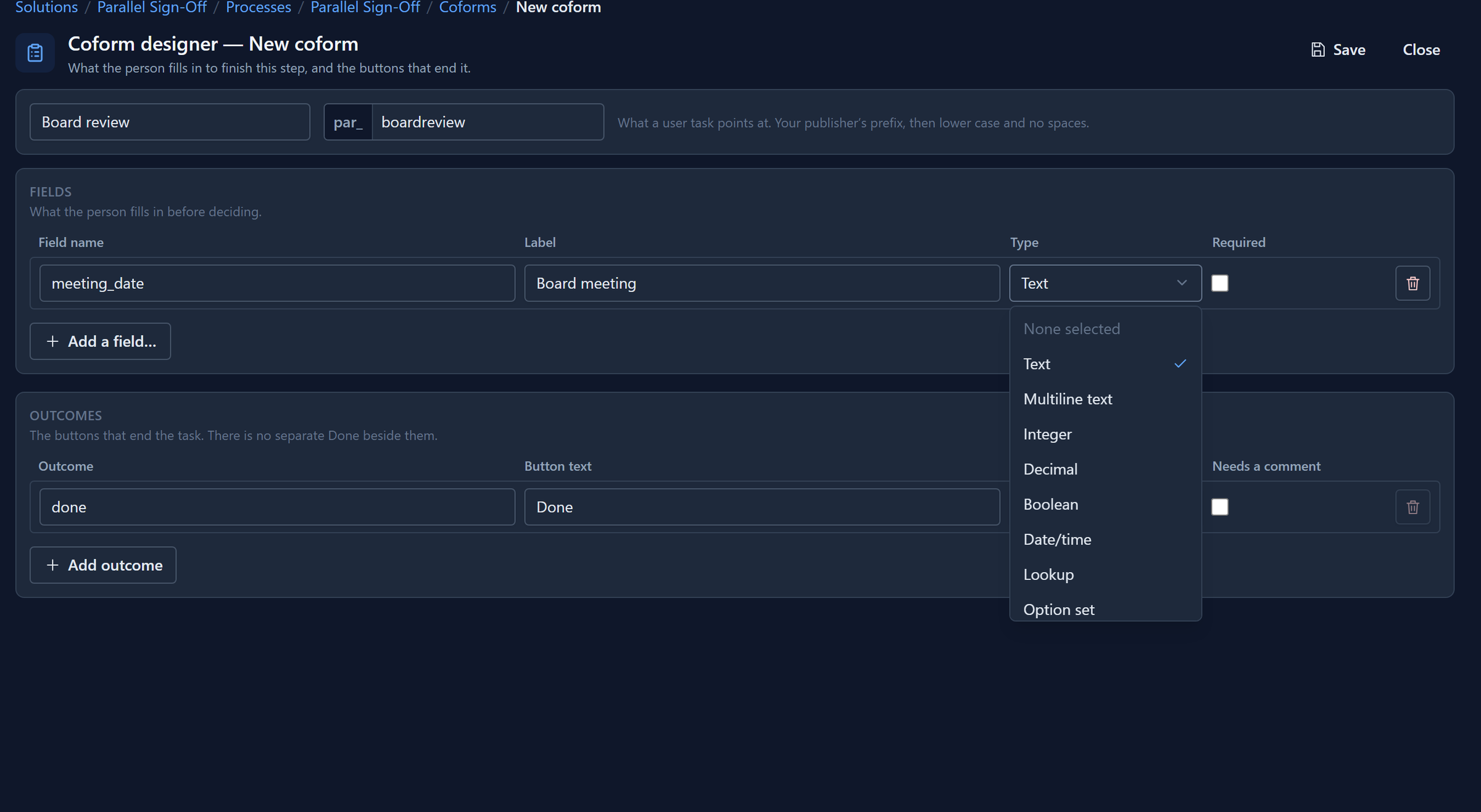Click the FIELDS section heading
Viewport: 1481px width, 812px height.
tap(51, 192)
